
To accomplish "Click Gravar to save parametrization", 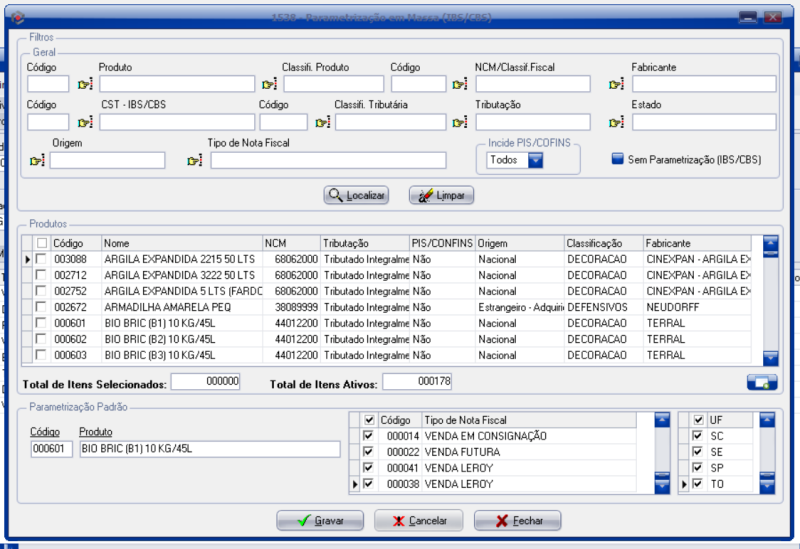I will [x=320, y=521].
